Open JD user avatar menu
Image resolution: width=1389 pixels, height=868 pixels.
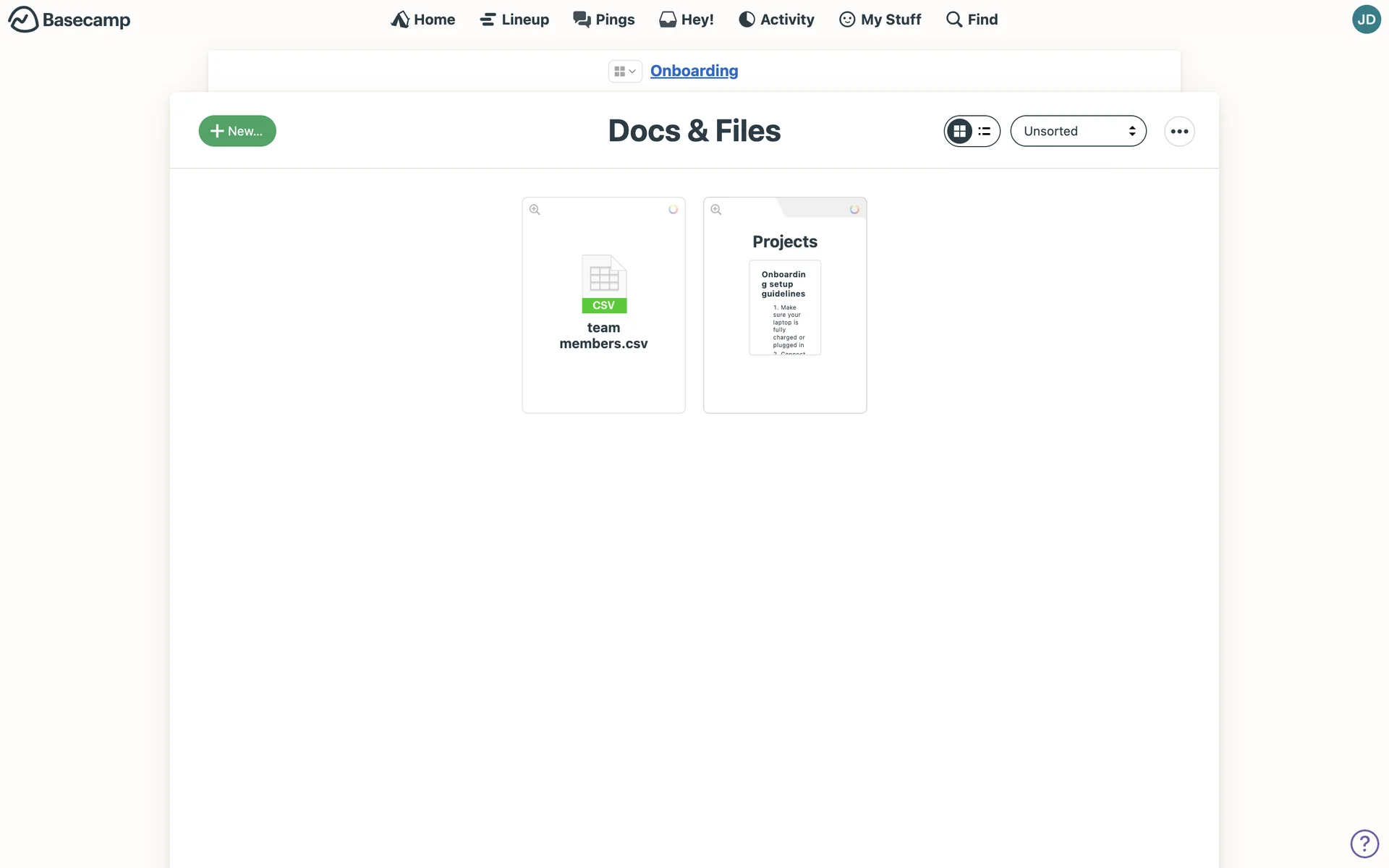point(1366,20)
